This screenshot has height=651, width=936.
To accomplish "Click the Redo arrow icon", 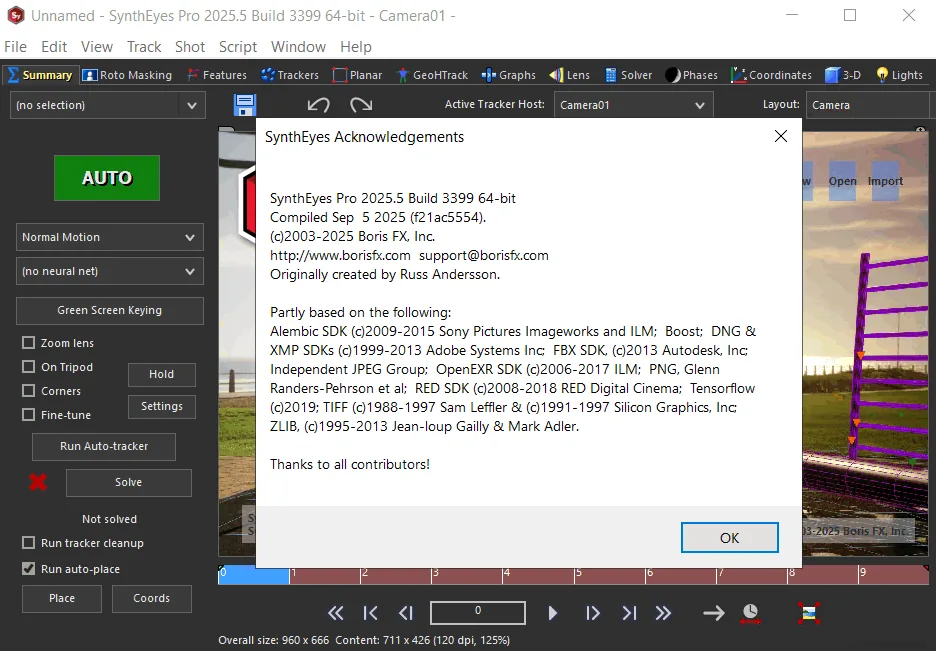I will coord(361,105).
